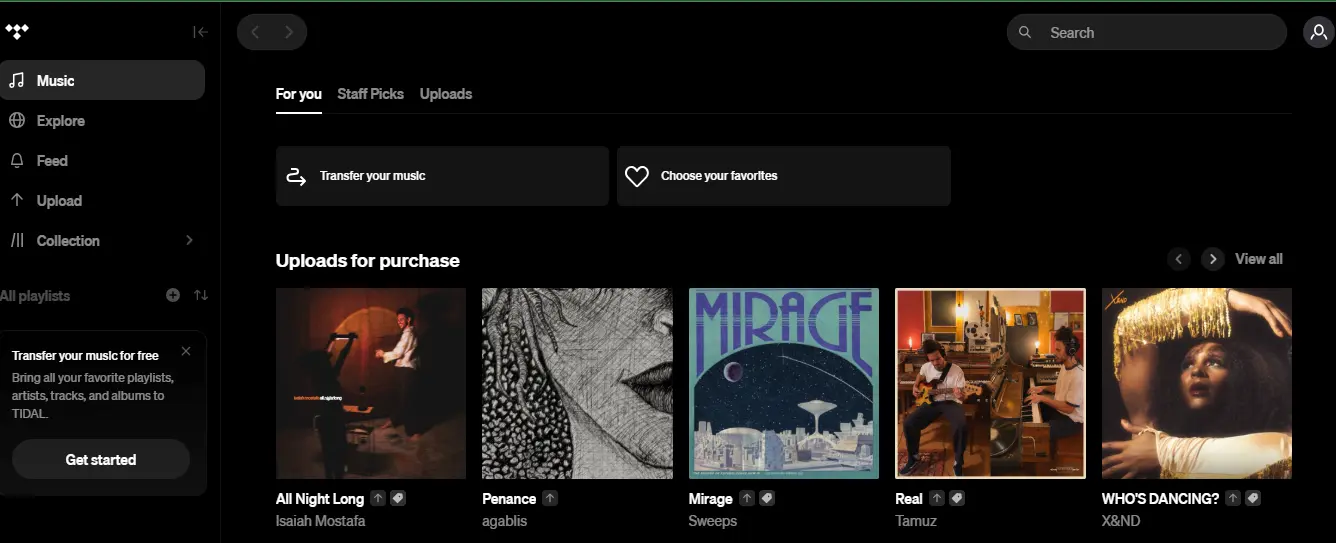Click upload badge next to Real
Screen dimensions: 1336x543
pos(937,498)
